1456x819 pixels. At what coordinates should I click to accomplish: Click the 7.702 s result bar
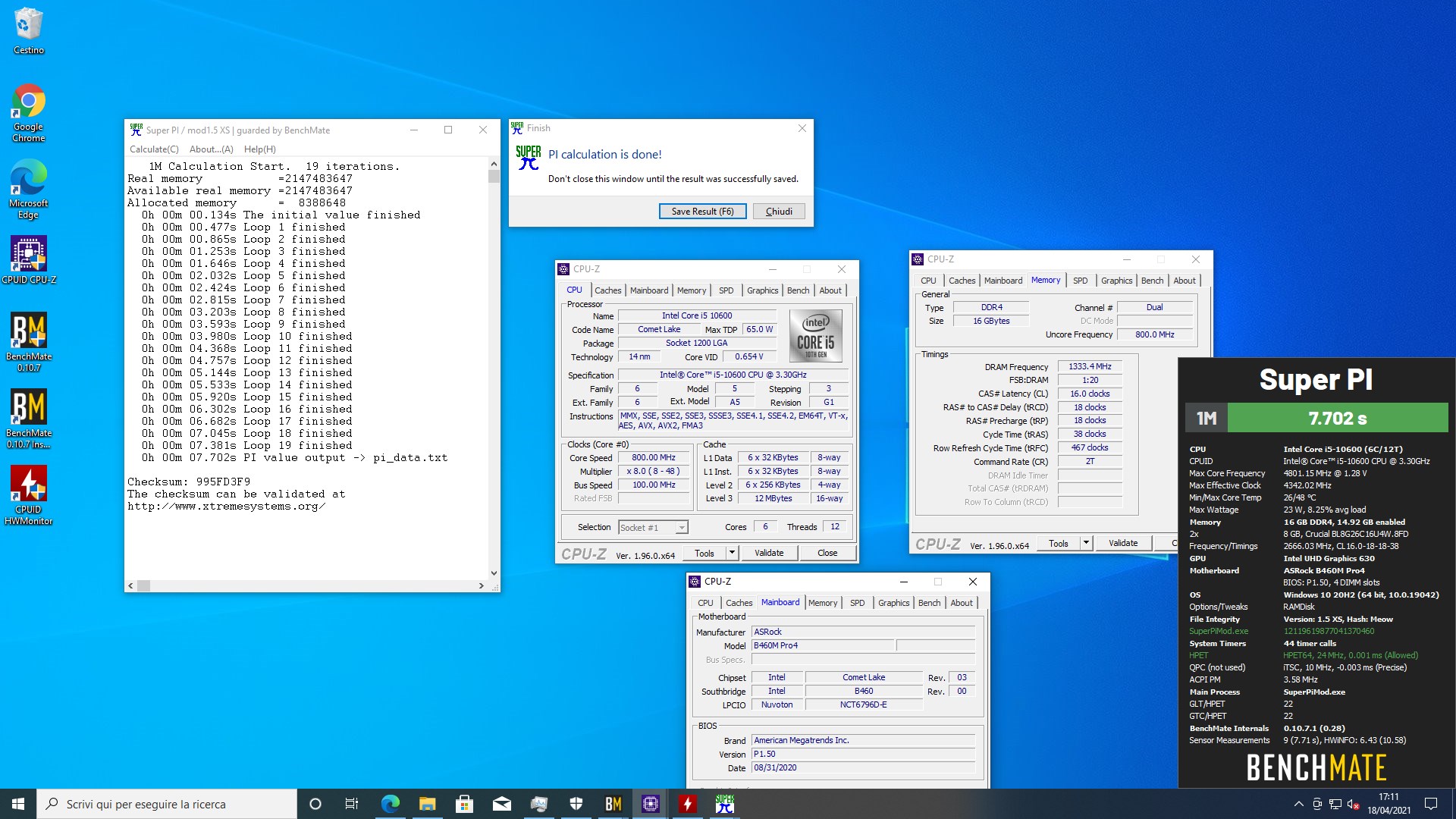click(x=1338, y=418)
